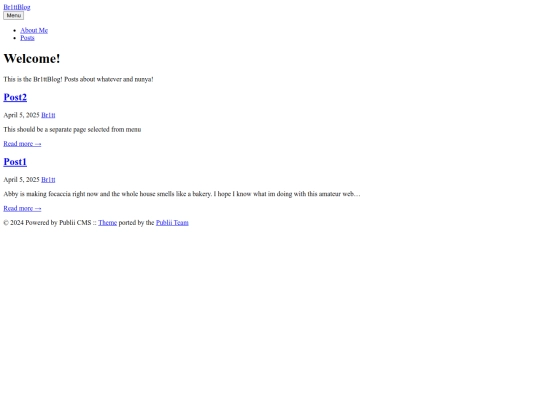Open the Theme link in footer
The image size is (540, 405).
point(107,223)
